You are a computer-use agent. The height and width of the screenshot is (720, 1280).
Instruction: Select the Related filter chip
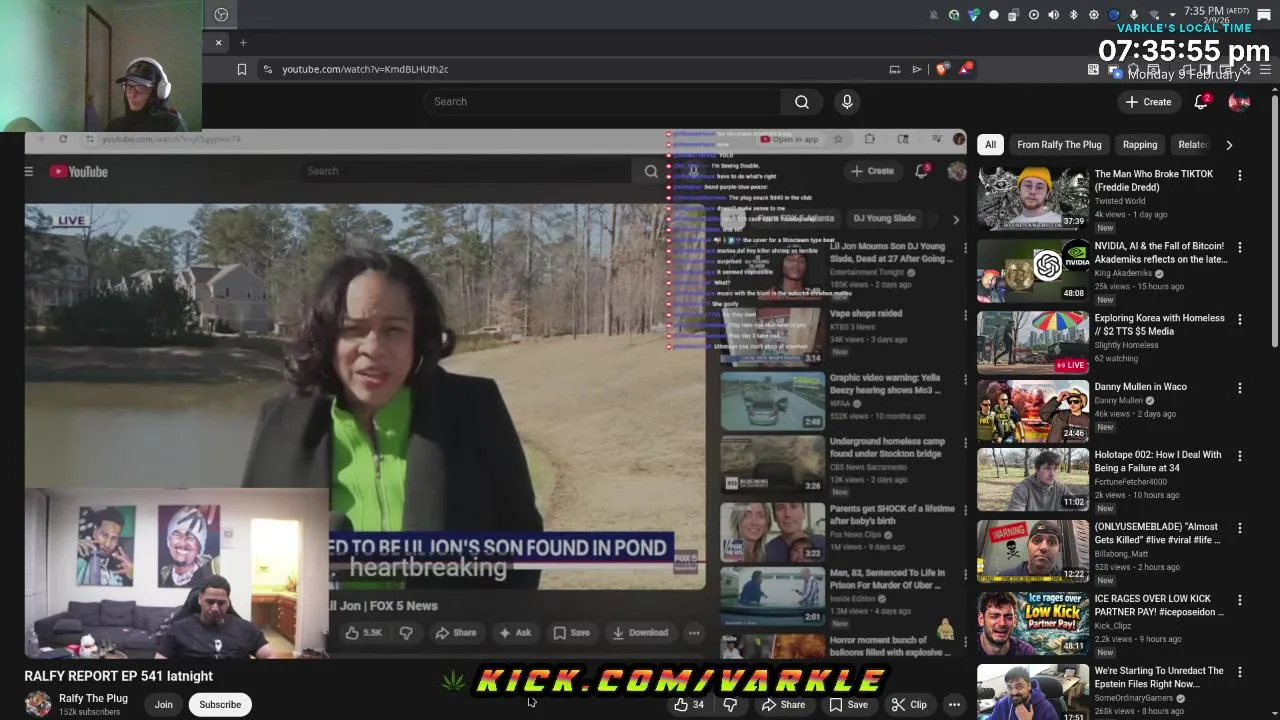click(1192, 145)
